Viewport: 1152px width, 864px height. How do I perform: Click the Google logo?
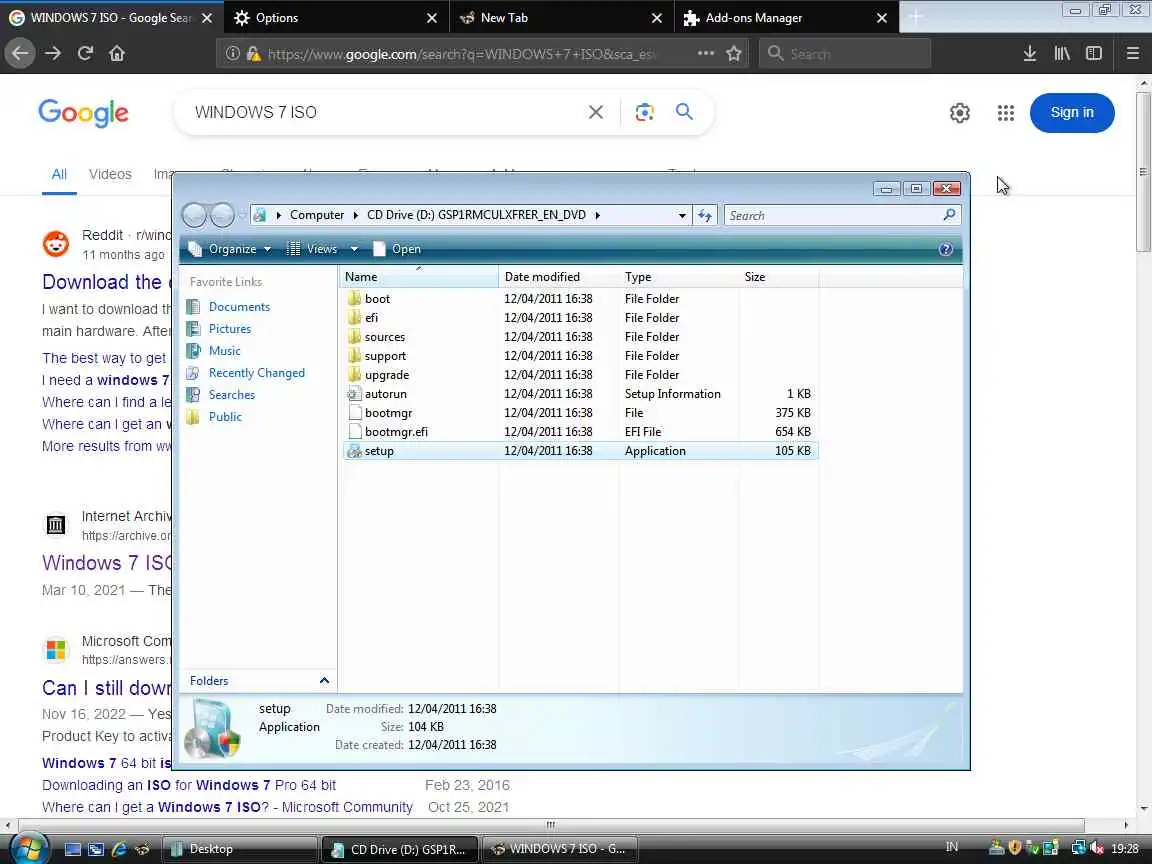[x=83, y=112]
